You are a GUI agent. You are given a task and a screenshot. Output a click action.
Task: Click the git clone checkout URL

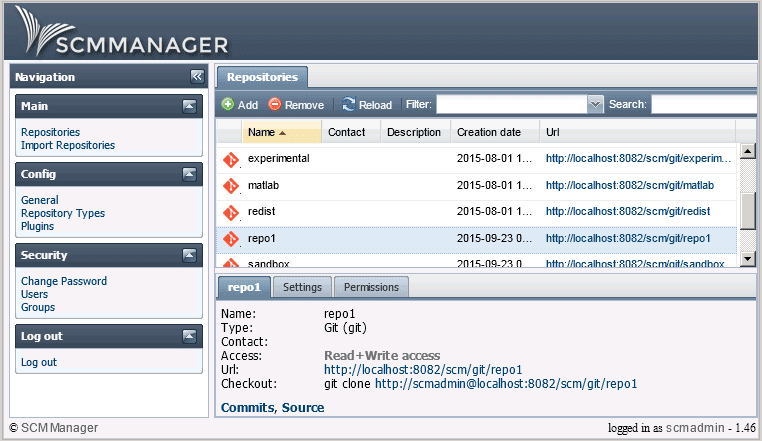[x=506, y=384]
